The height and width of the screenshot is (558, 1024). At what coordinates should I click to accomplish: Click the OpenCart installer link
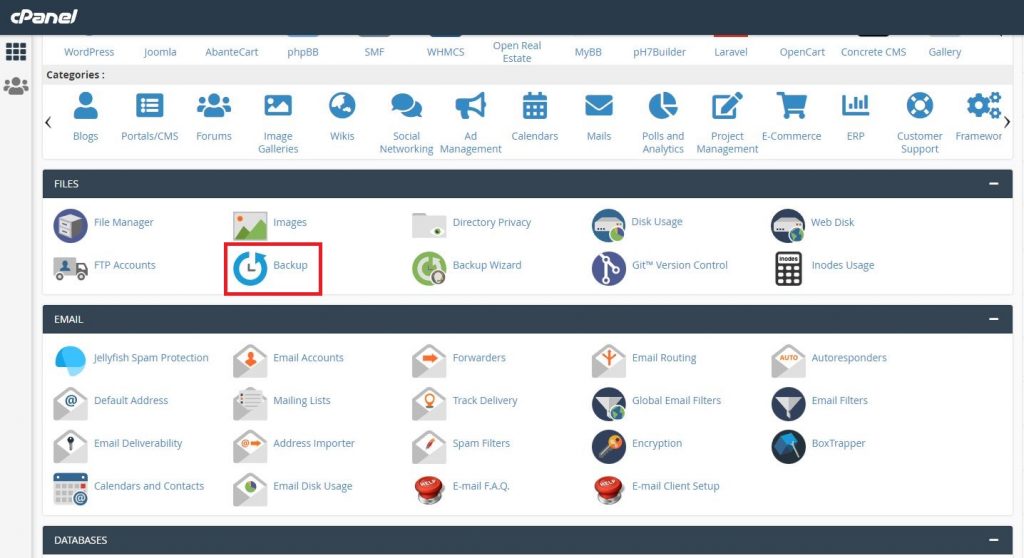(802, 52)
